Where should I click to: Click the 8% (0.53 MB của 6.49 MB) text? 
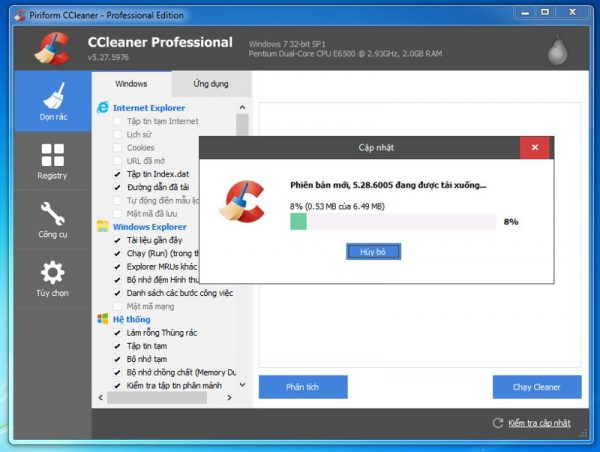(x=337, y=207)
